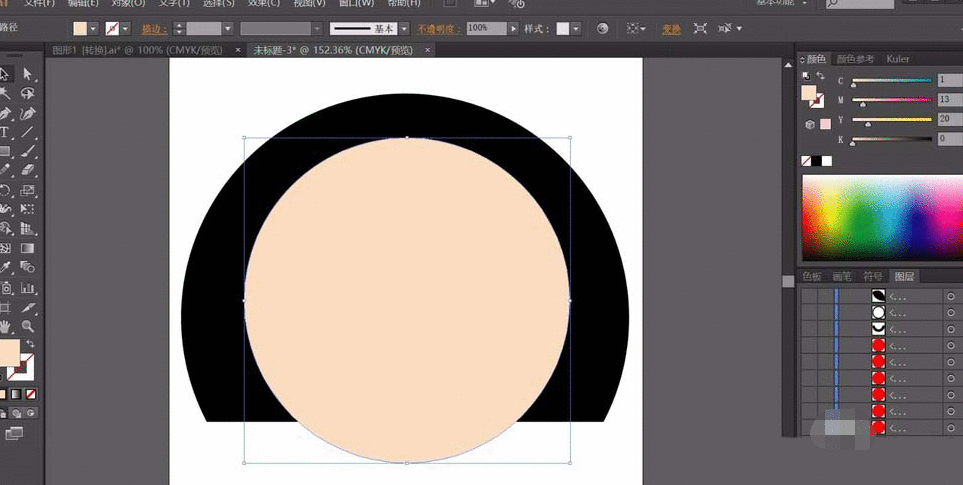Select the Direct Selection tool
Screen dimensions: 963x485
[x=28, y=74]
